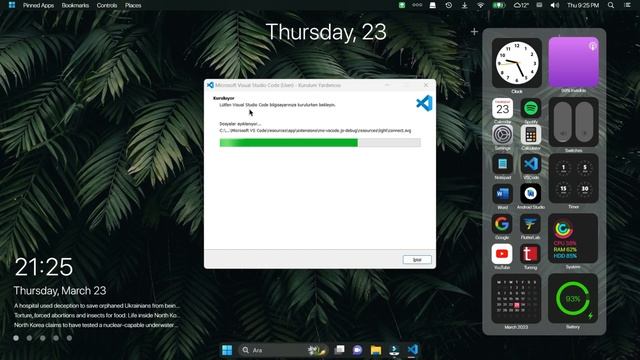640x360 pixels.
Task: Open the purple podcast widget tile
Action: click(573, 62)
